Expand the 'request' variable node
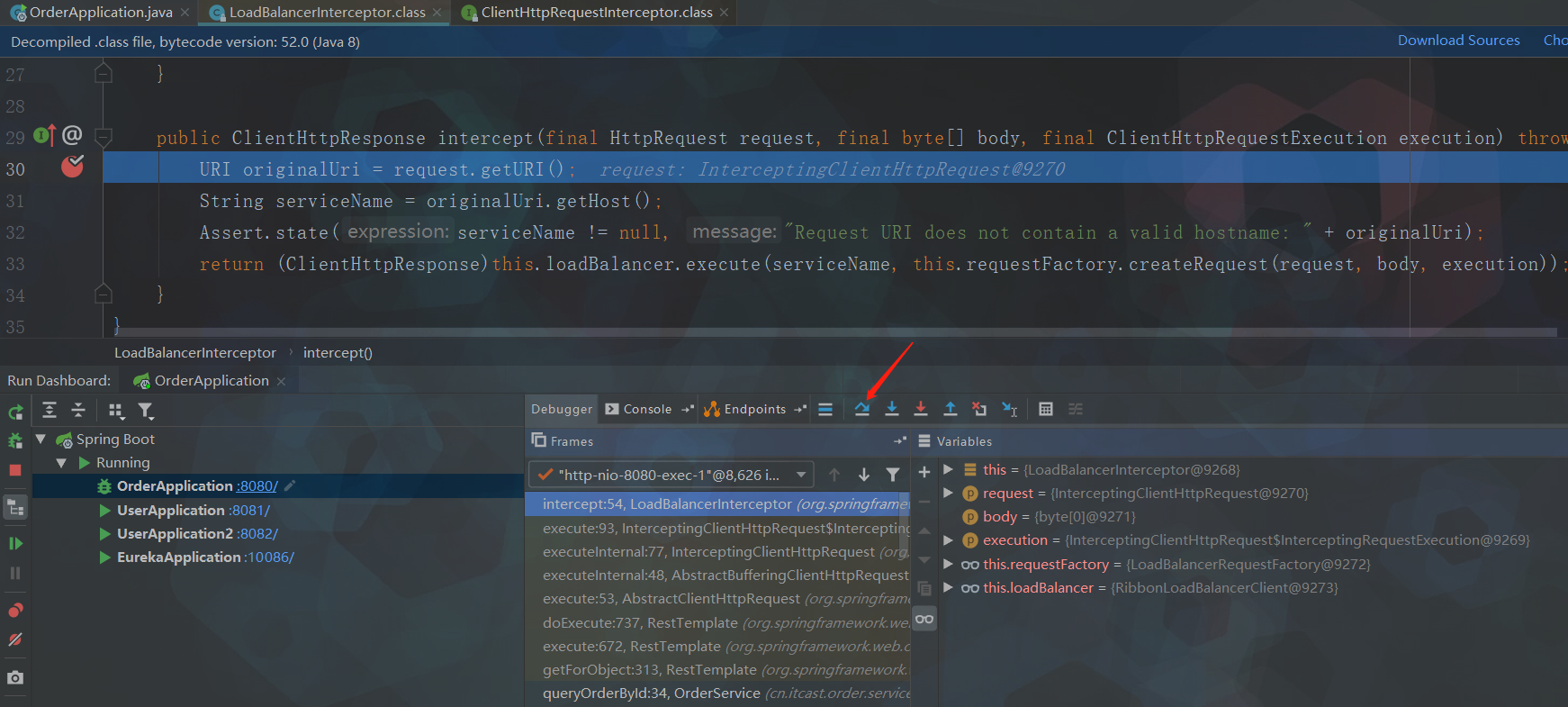 click(948, 493)
